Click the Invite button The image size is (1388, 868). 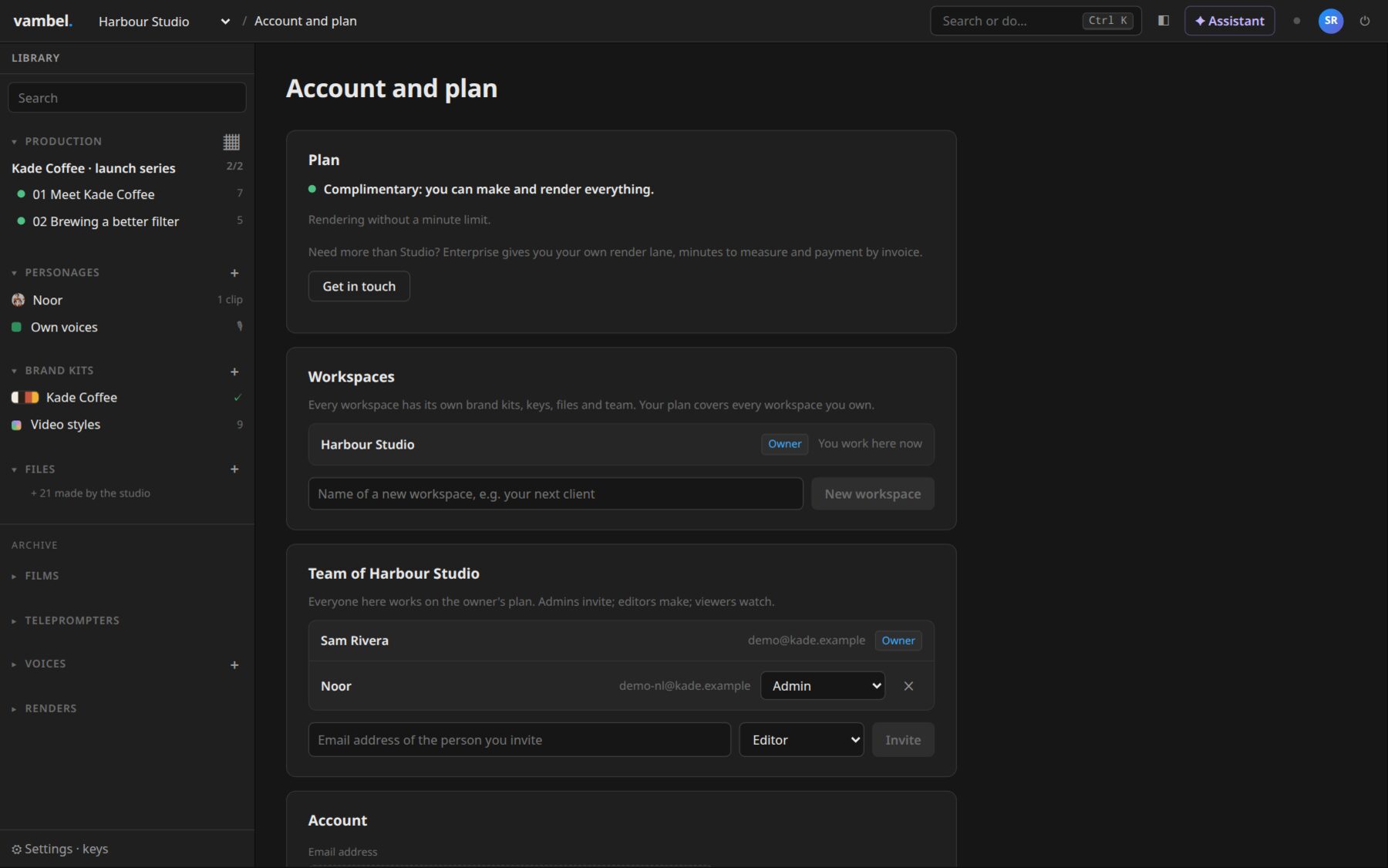coord(903,740)
